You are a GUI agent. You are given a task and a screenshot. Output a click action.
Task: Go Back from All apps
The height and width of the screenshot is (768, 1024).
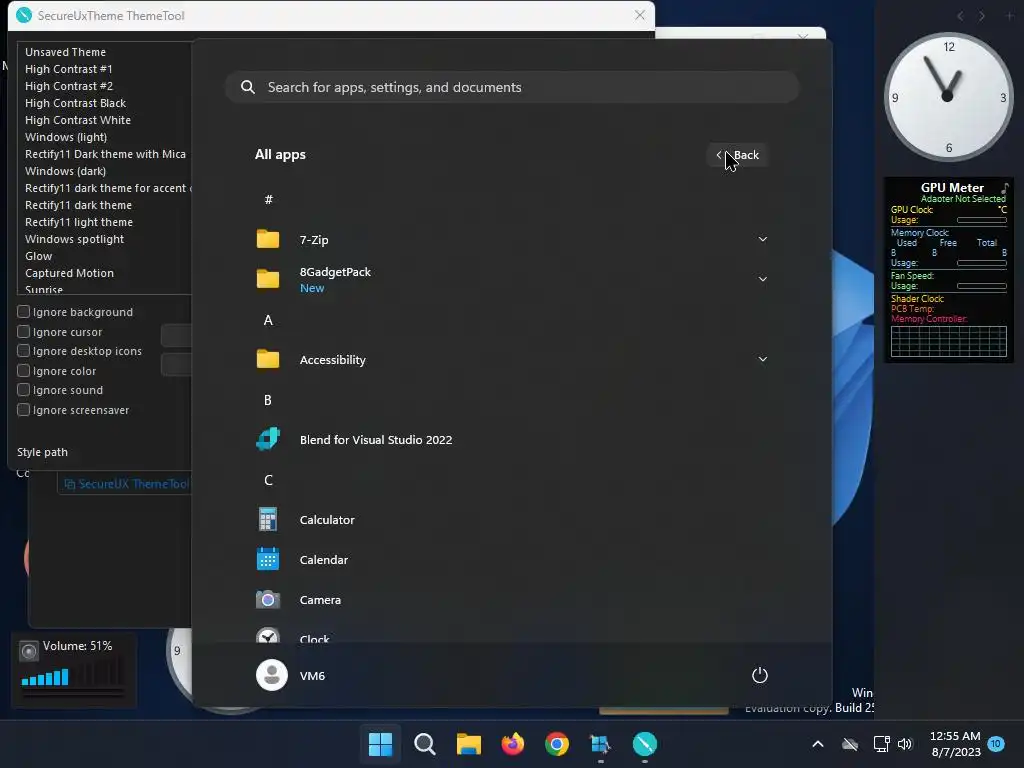(x=737, y=155)
